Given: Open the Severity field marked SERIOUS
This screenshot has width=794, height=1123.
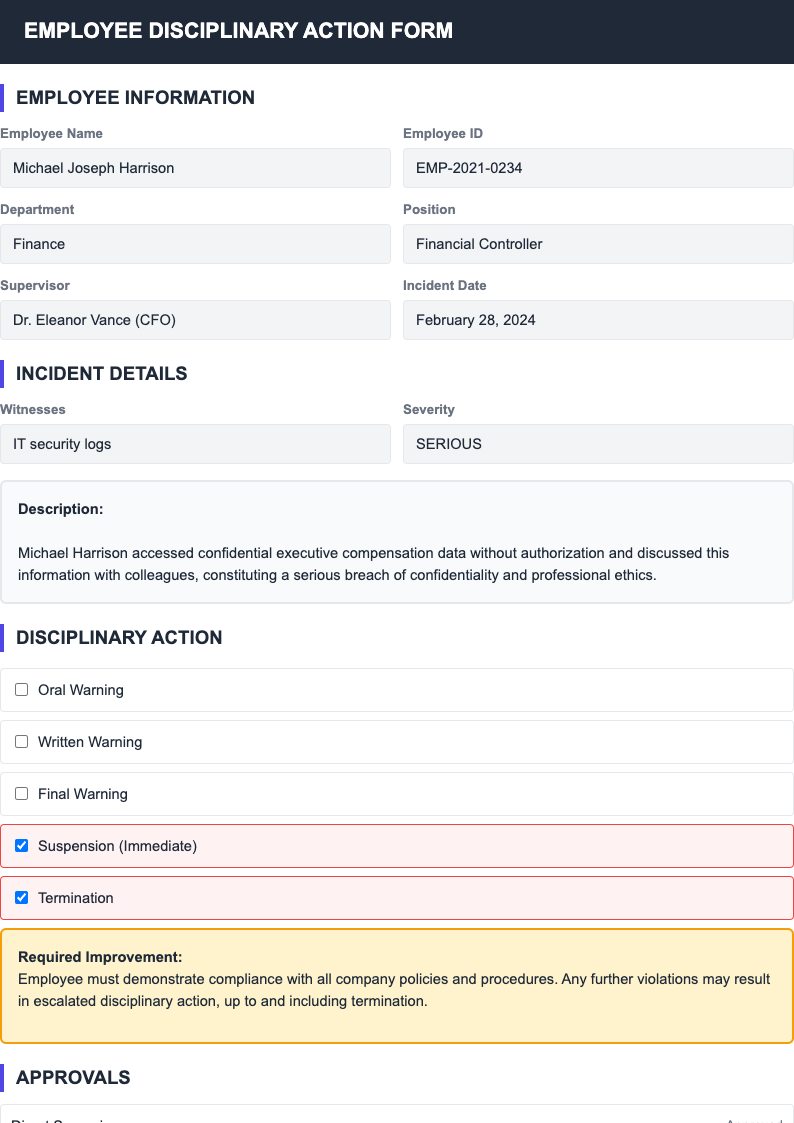Looking at the screenshot, I should coord(598,443).
